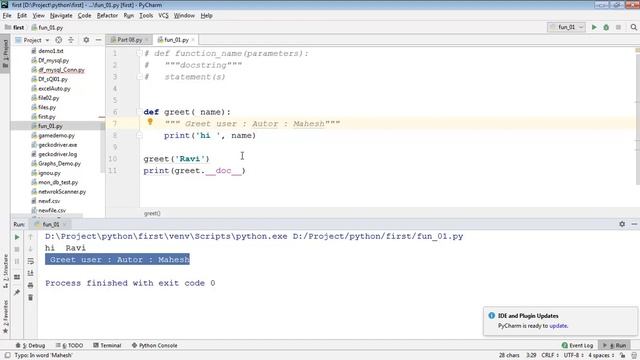Click the locate/scroll-from-source target icon in Project panel

click(58, 40)
